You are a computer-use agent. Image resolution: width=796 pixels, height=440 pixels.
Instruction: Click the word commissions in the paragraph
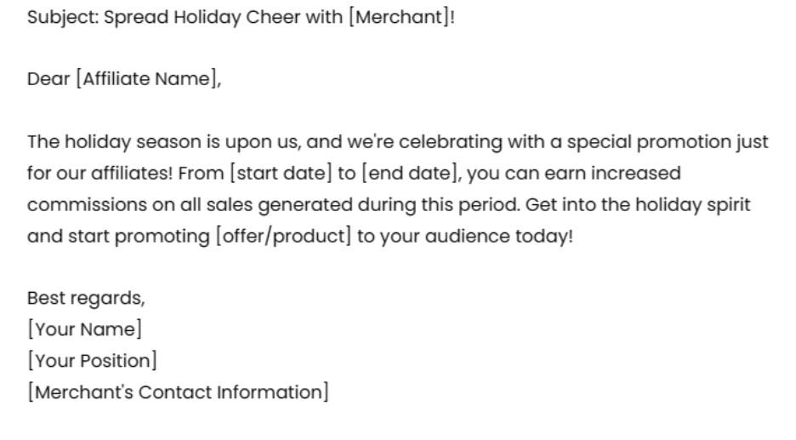click(x=87, y=205)
